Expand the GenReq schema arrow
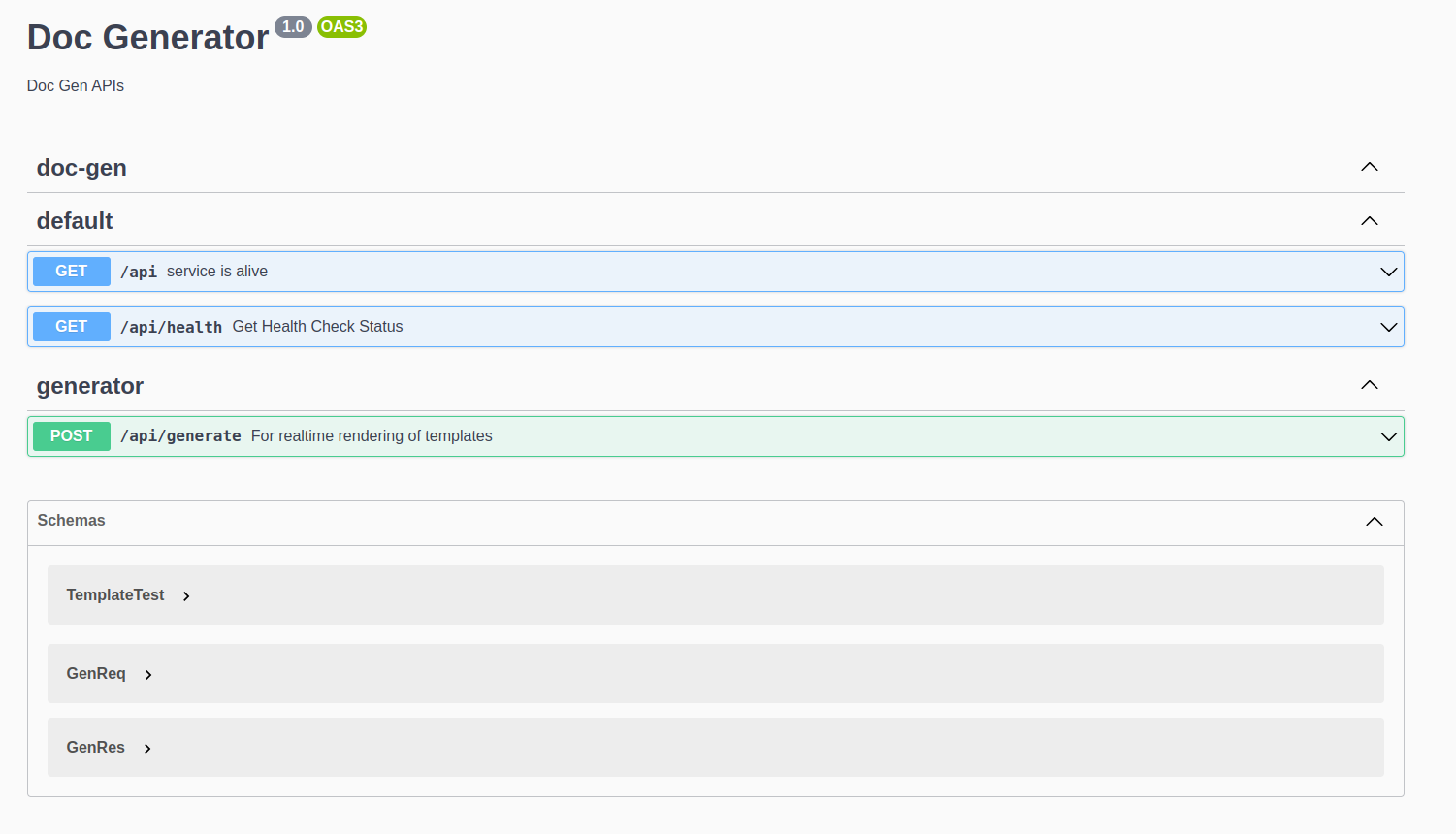Viewport: 1456px width, 834px height. tap(148, 675)
